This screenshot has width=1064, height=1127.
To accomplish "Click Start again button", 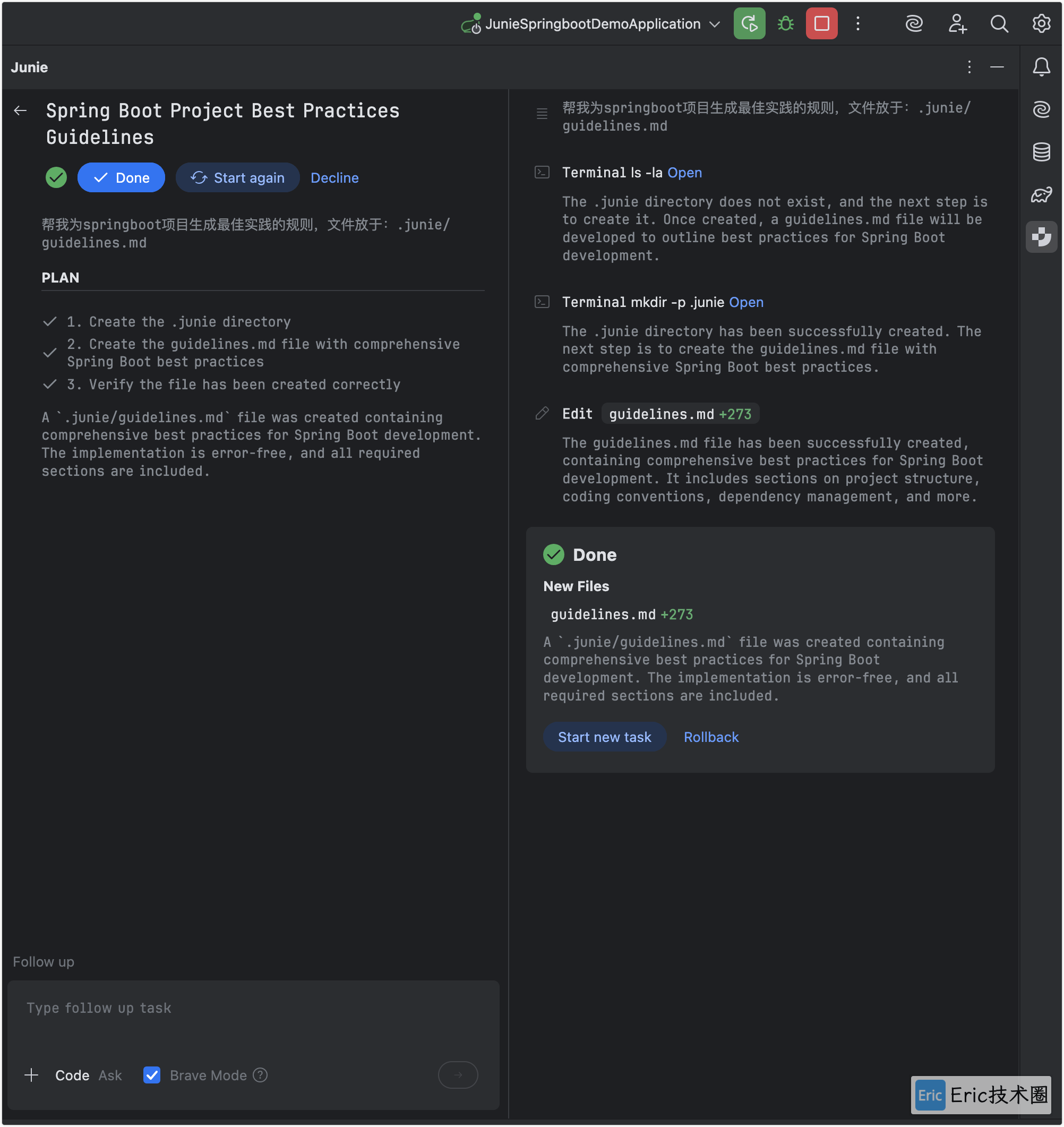I will click(237, 177).
